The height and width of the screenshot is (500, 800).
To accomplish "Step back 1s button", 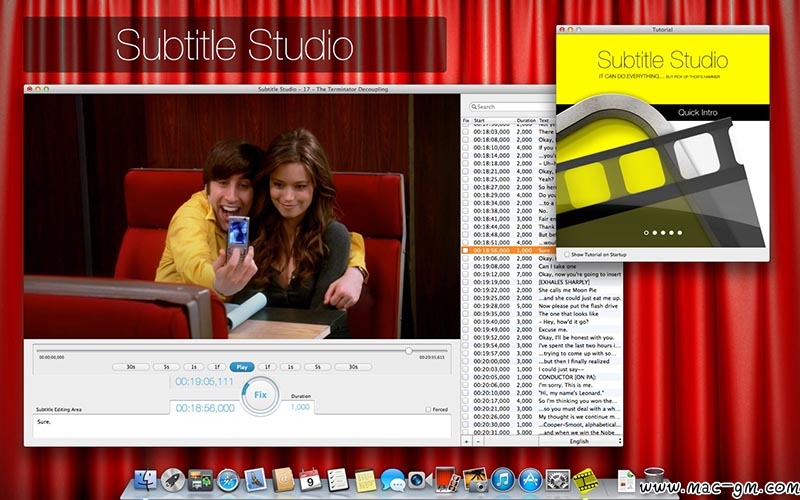I will click(194, 367).
